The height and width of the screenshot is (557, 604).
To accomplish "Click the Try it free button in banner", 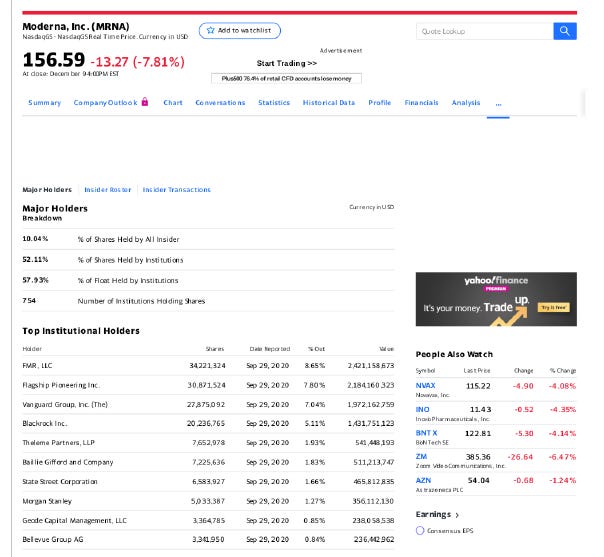I will [554, 307].
